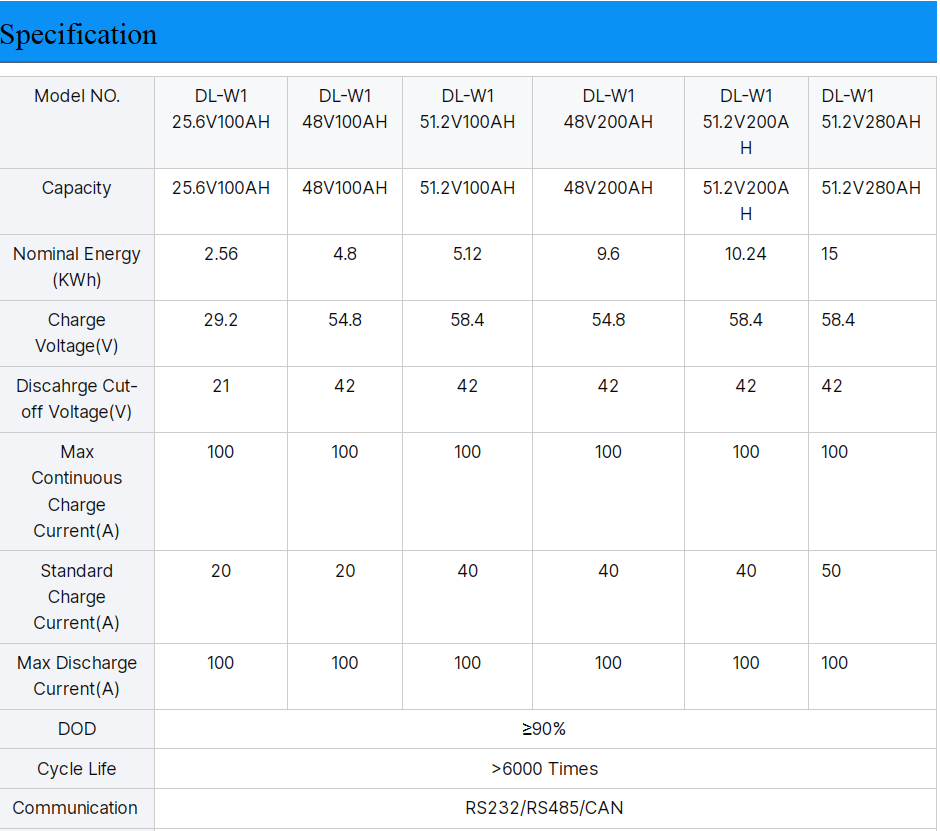Select charge voltage 54.8 under 48V200AH

[608, 320]
